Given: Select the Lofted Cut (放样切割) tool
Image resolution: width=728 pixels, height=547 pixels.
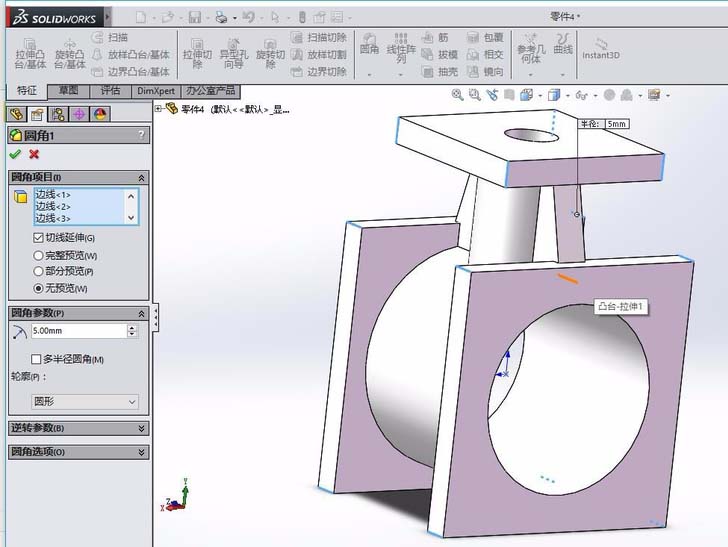Looking at the screenshot, I should 319,54.
